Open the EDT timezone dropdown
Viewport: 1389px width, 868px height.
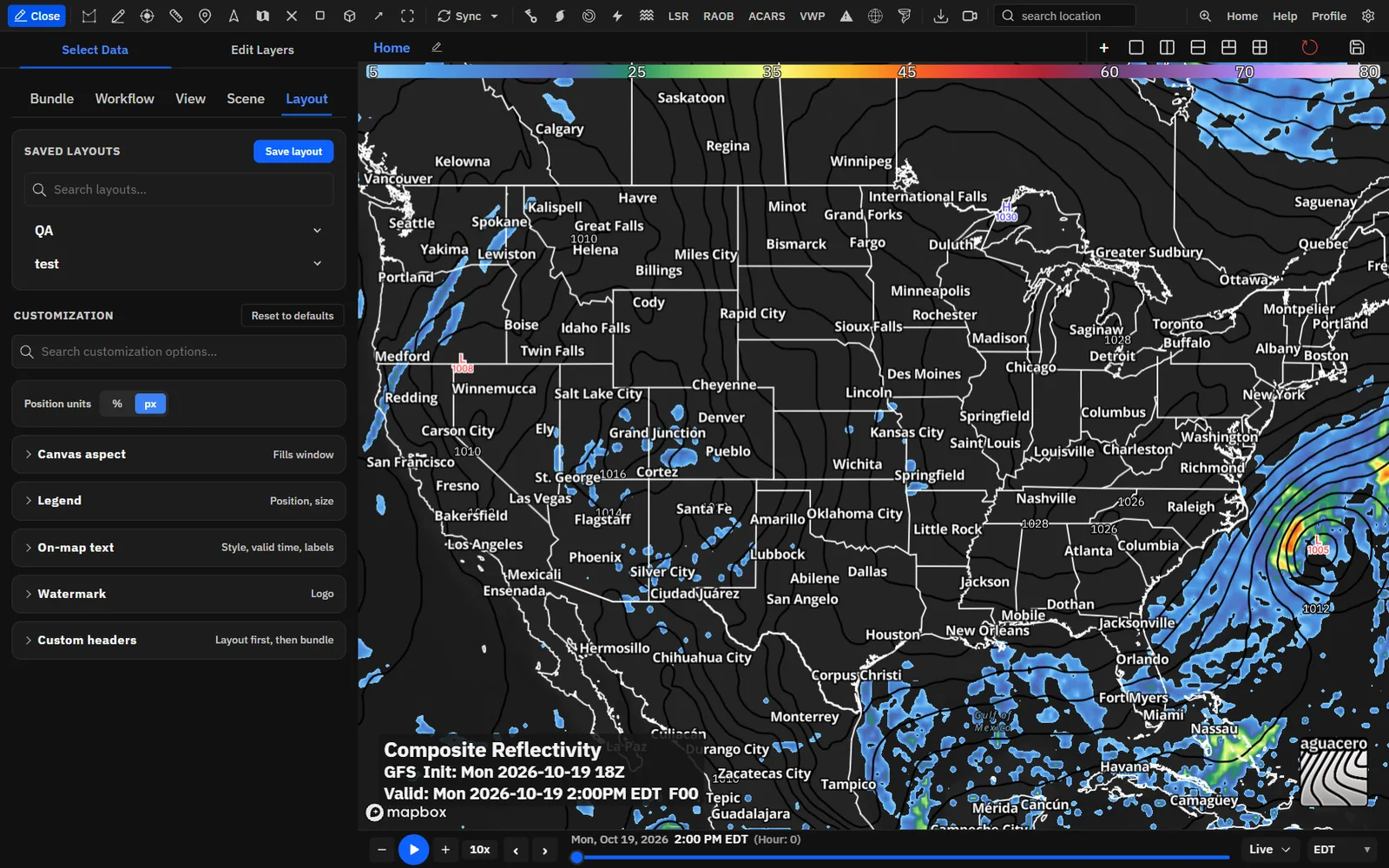pos(1342,850)
